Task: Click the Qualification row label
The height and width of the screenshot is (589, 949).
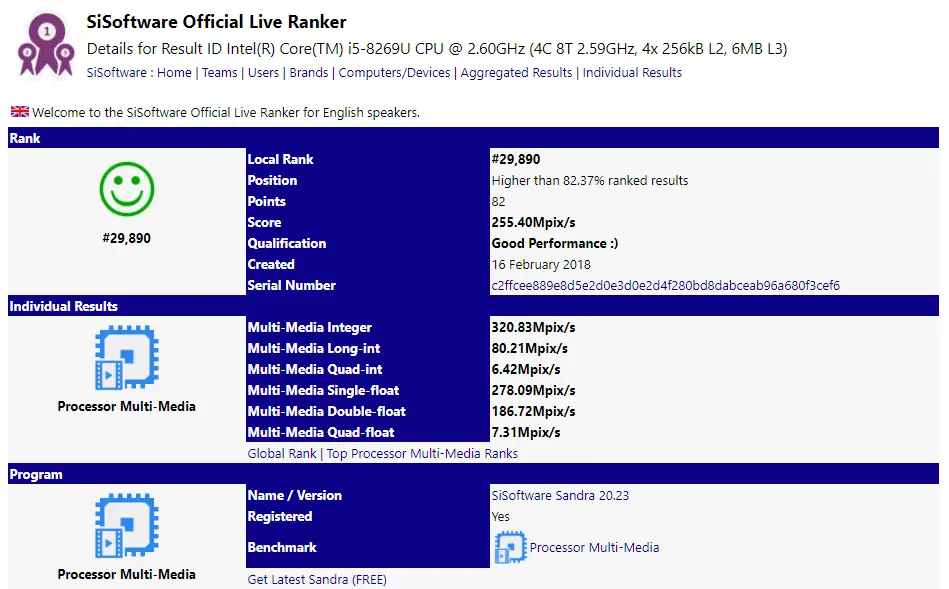Action: (x=287, y=243)
